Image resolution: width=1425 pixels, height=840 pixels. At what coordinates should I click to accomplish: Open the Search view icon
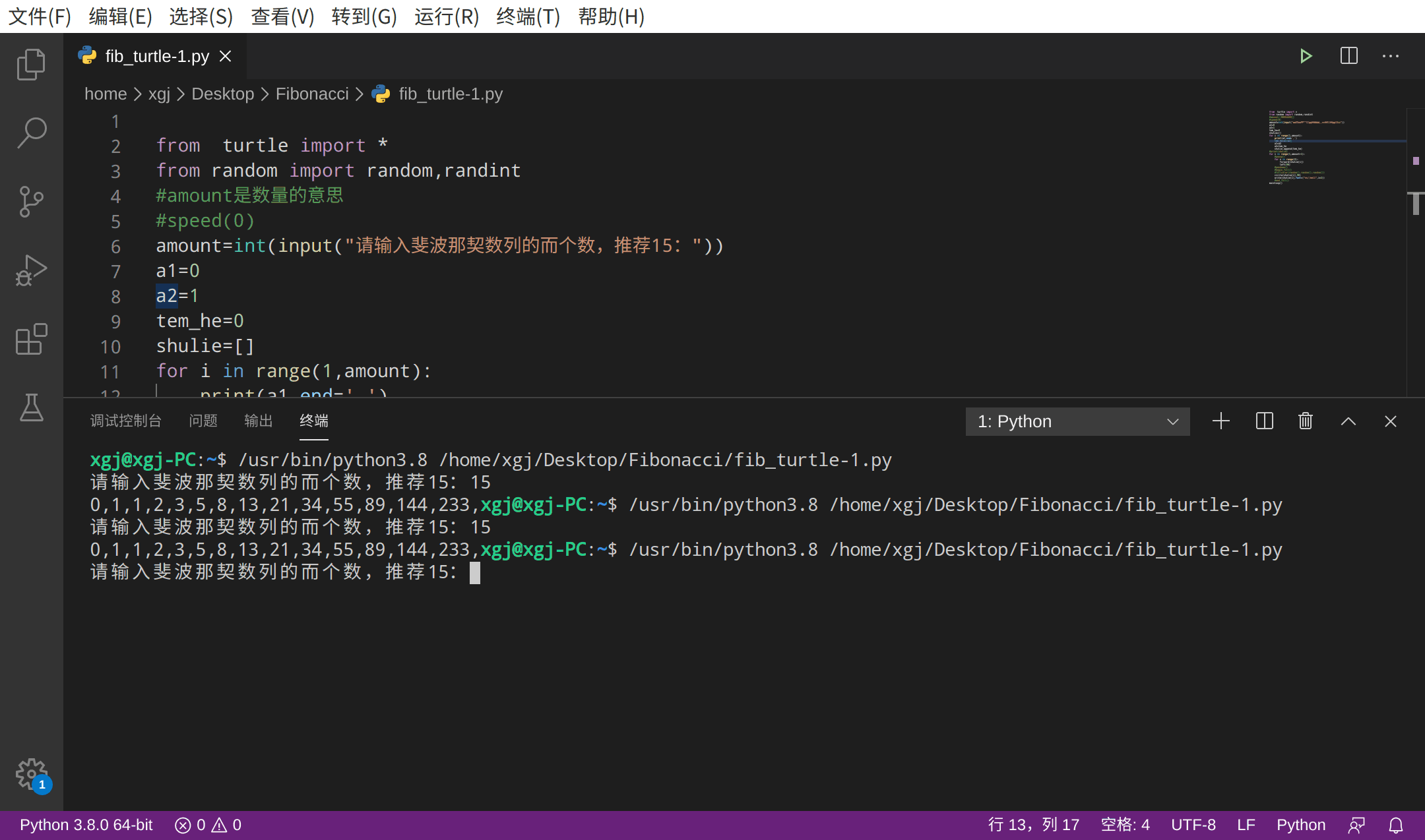point(31,133)
